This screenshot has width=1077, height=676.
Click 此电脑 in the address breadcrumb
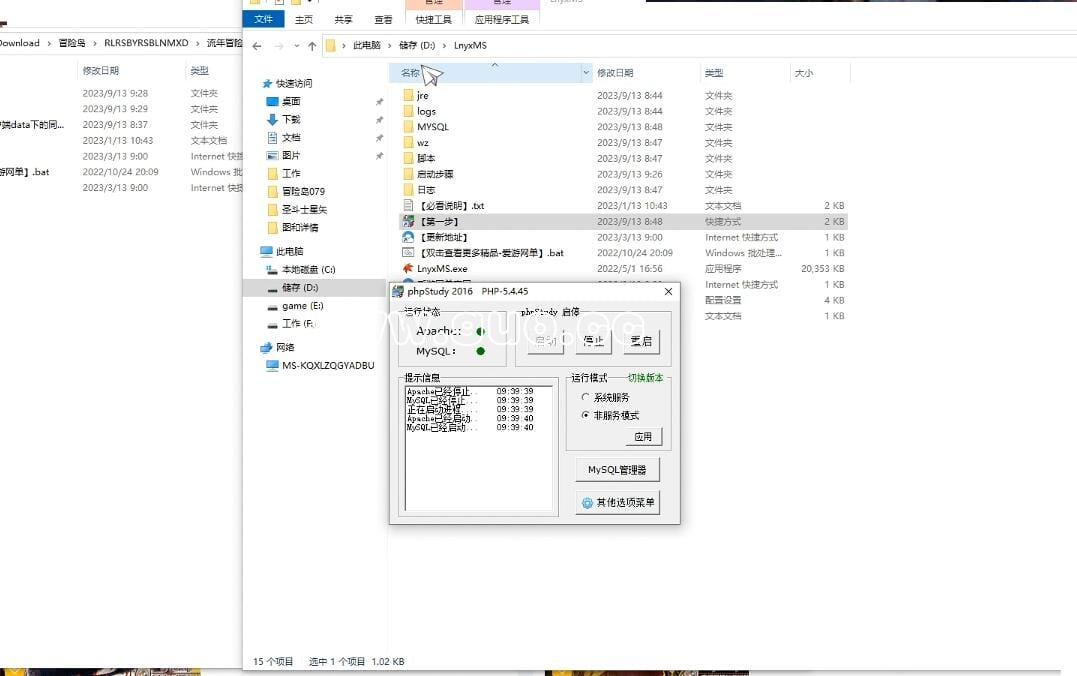(x=366, y=45)
